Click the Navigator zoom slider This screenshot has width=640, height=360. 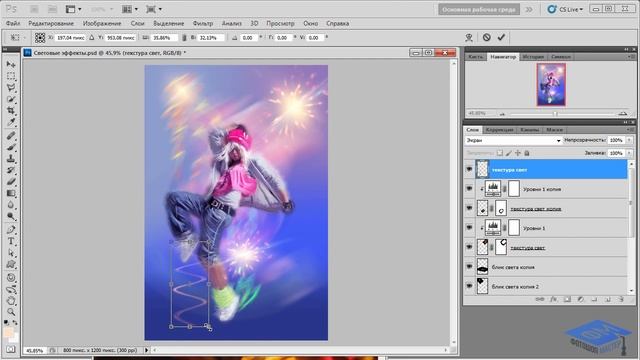555,114
